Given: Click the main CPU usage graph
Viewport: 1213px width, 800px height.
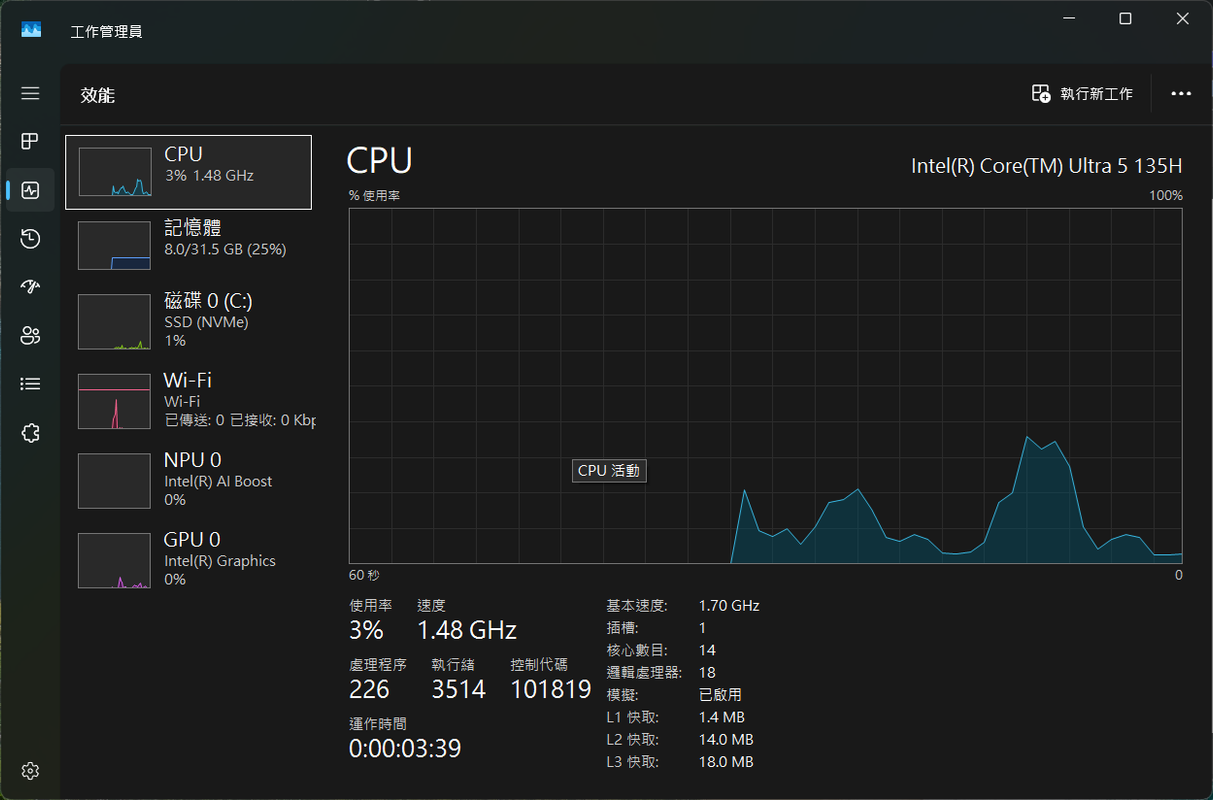Looking at the screenshot, I should coord(765,386).
